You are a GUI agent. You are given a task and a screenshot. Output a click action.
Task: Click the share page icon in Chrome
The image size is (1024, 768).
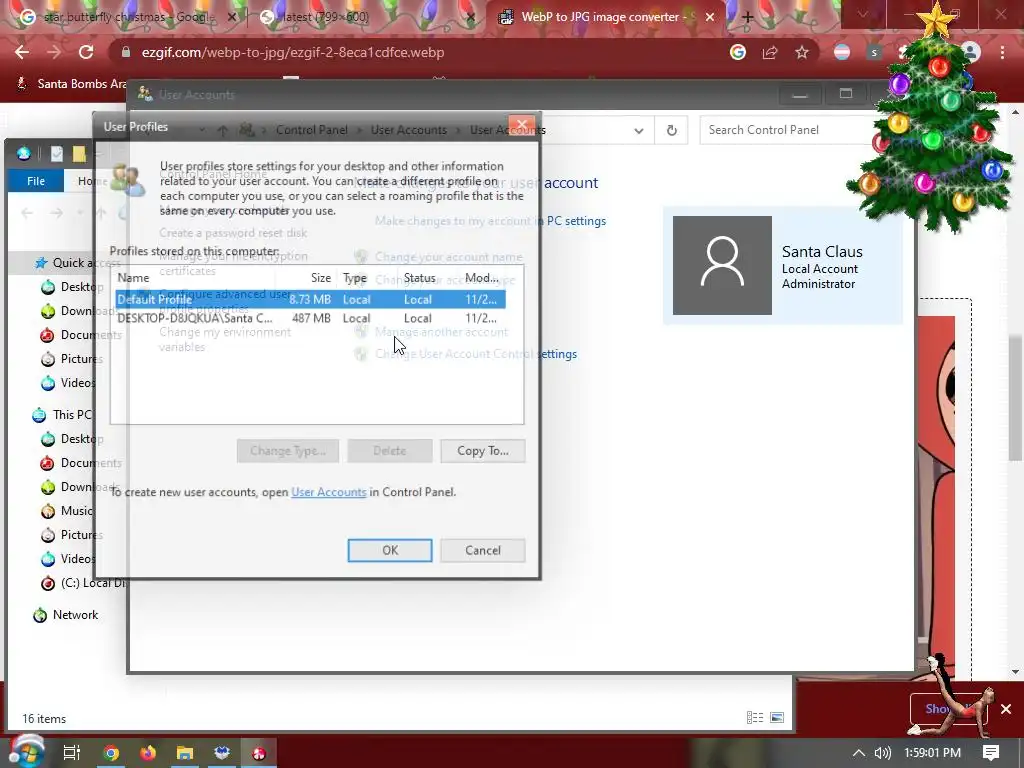[770, 52]
